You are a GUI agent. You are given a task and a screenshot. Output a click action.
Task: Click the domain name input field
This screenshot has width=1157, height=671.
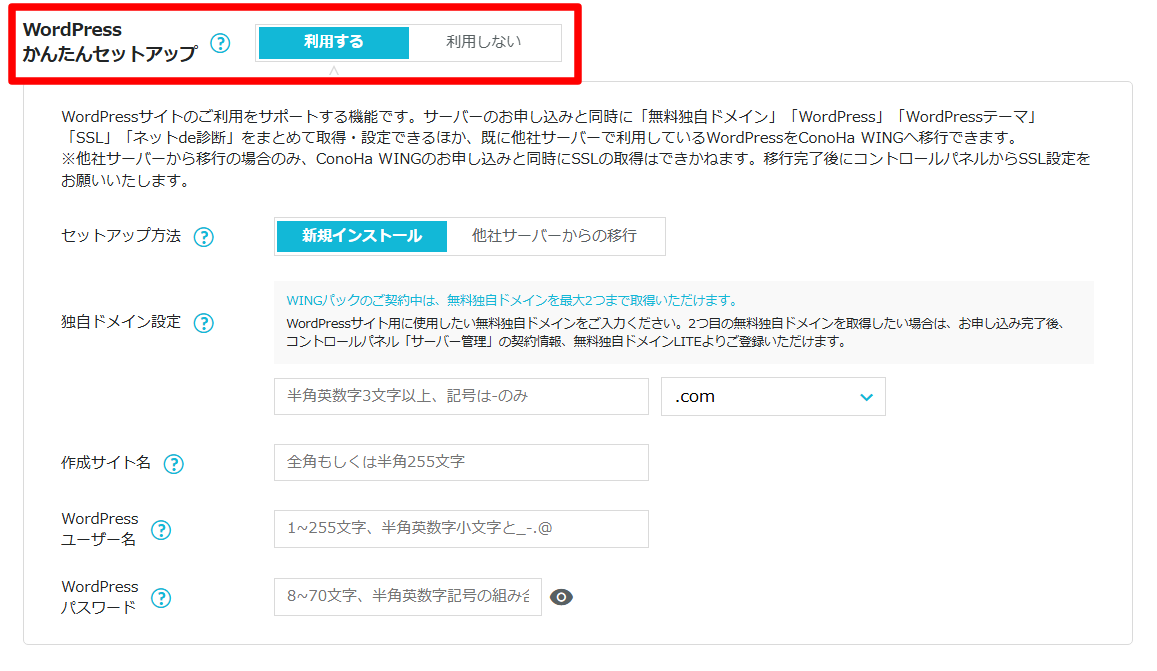coord(461,396)
